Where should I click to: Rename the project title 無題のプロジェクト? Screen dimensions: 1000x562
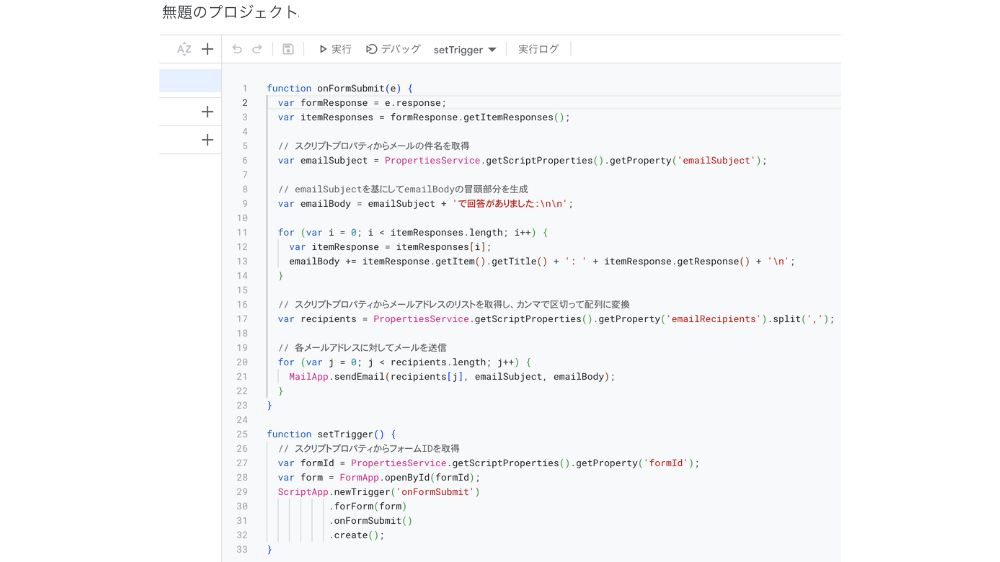click(x=230, y=13)
